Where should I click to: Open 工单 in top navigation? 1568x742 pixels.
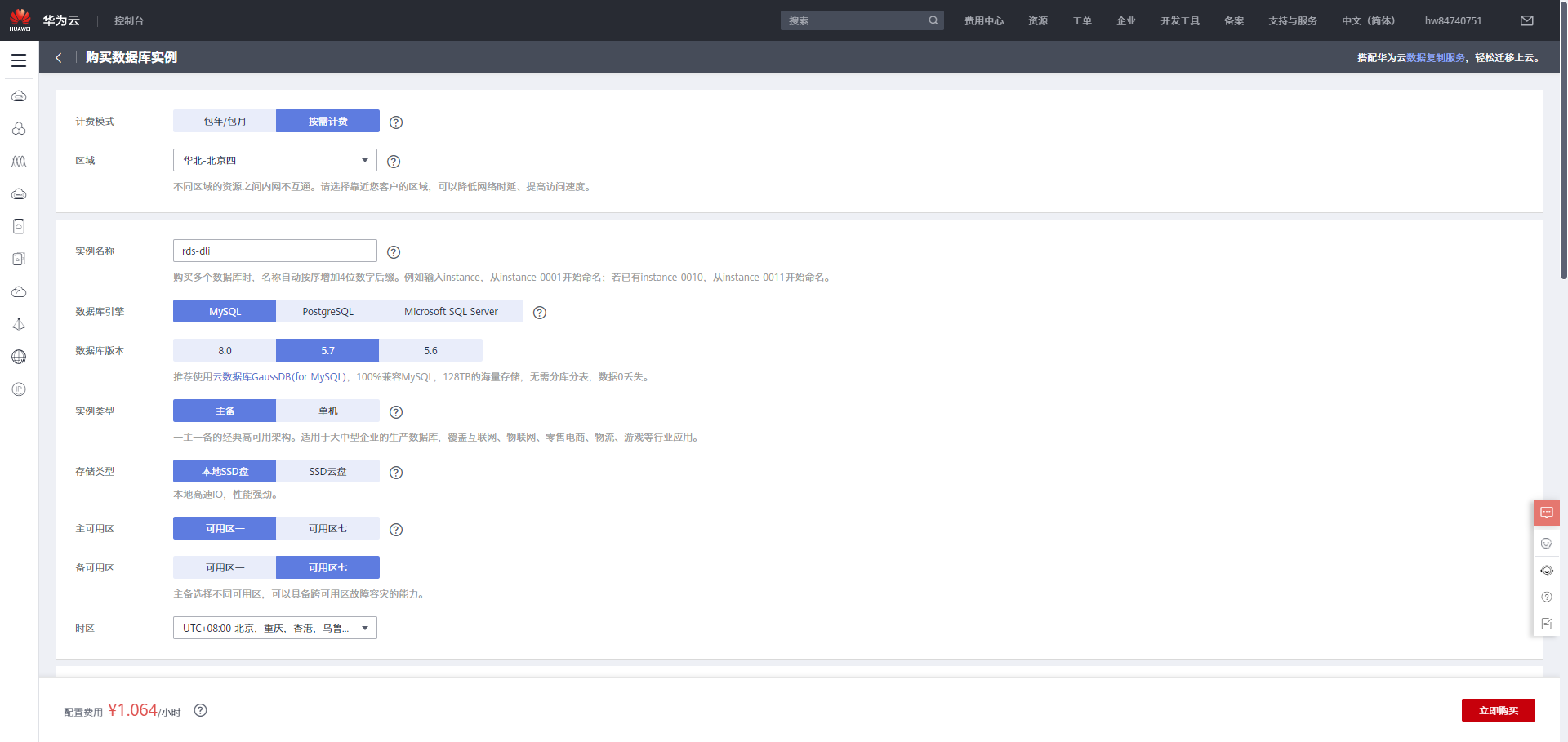coord(1082,20)
